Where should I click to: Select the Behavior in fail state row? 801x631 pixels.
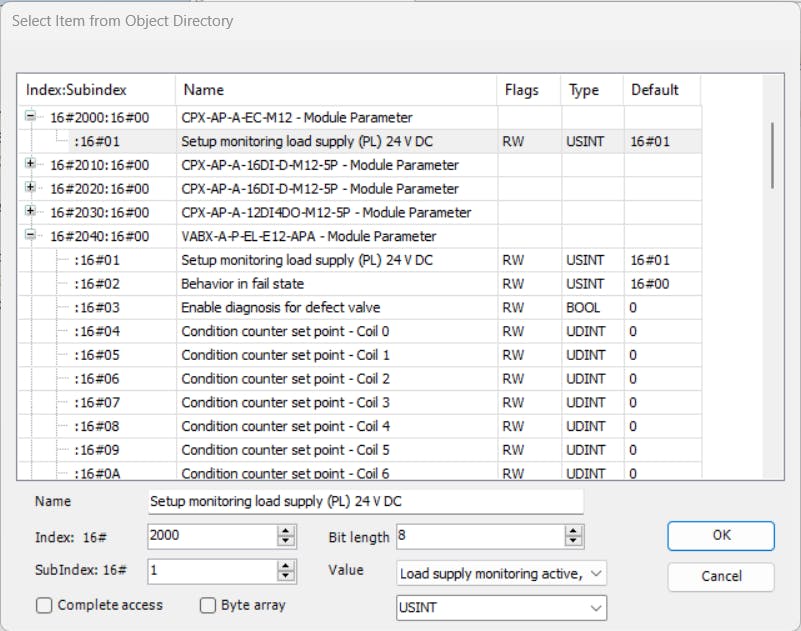coord(360,284)
